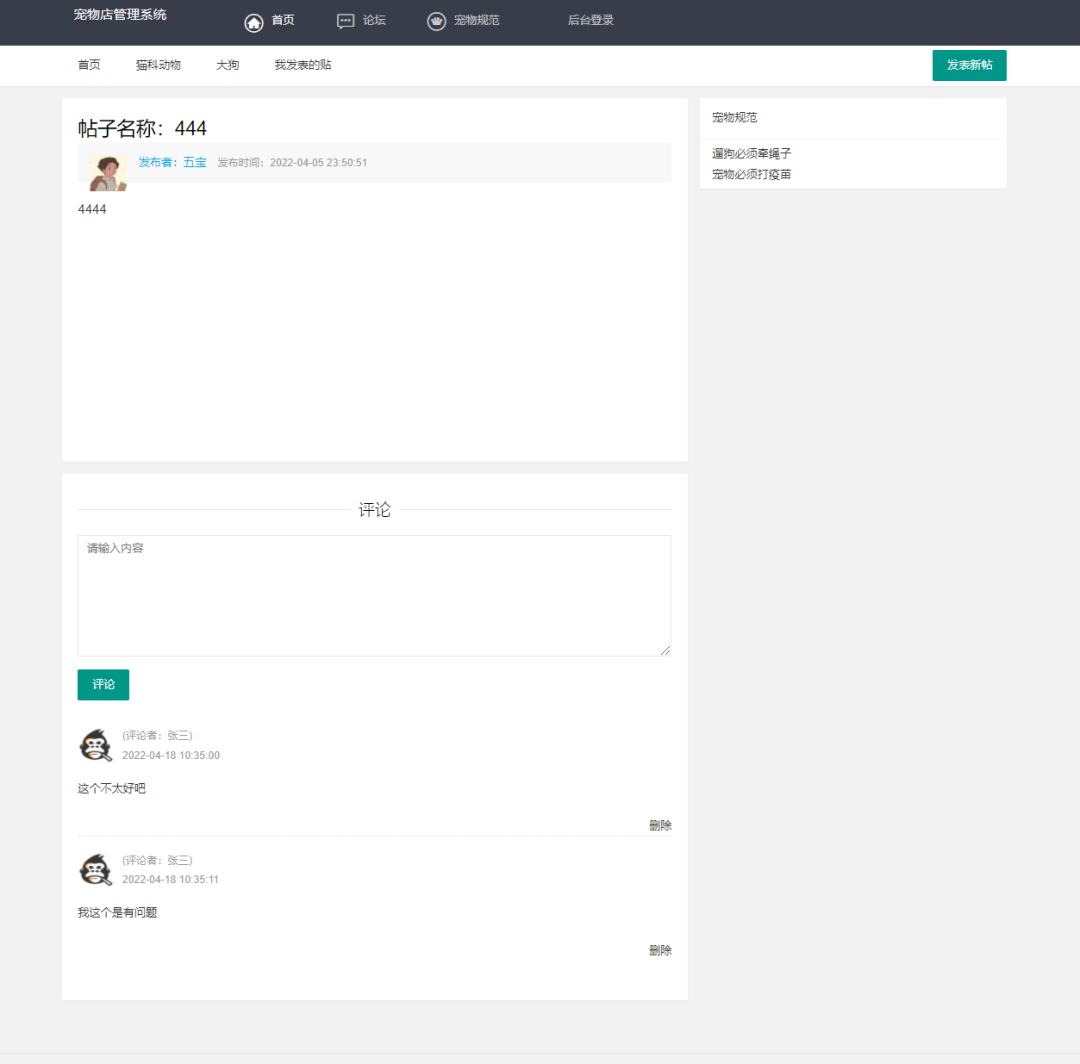This screenshot has width=1080, height=1064.
Task: Select the 首页 tab in the sub-navigation
Action: (89, 65)
